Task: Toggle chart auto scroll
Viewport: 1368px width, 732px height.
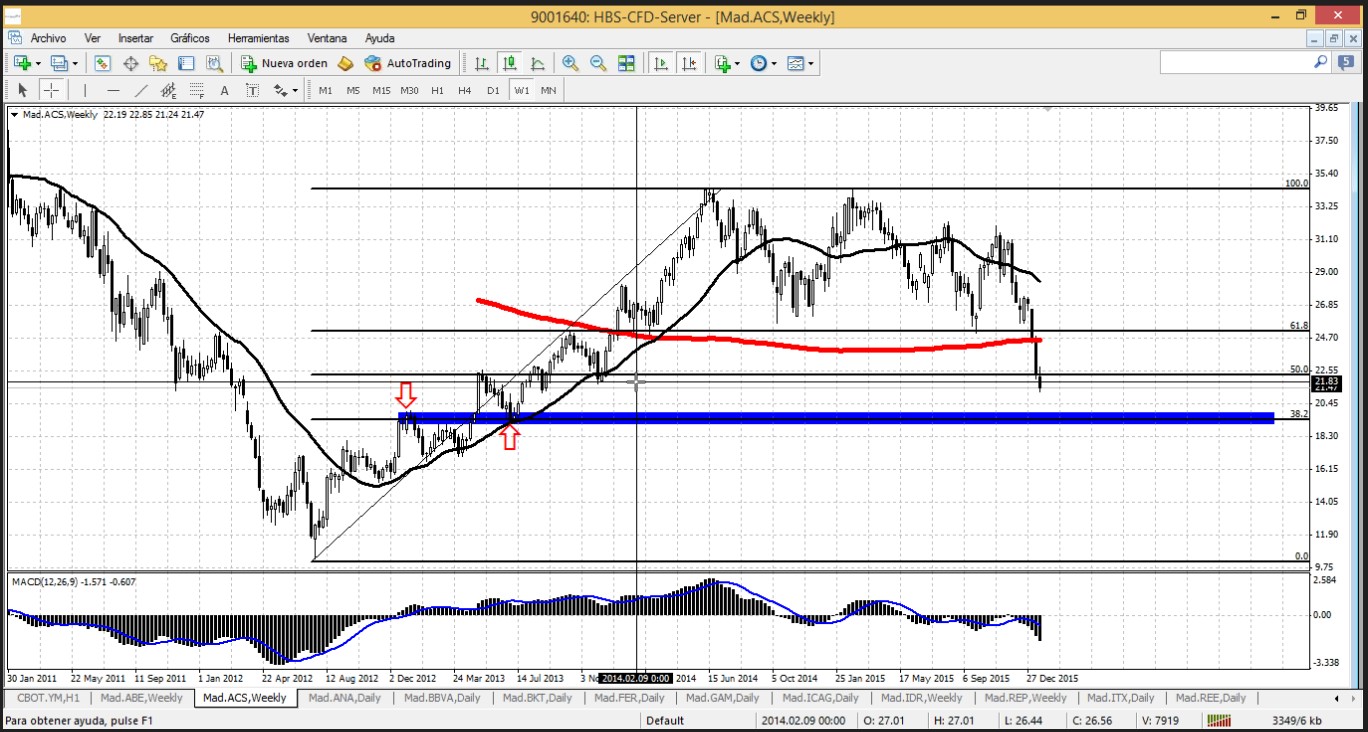Action: tap(661, 63)
